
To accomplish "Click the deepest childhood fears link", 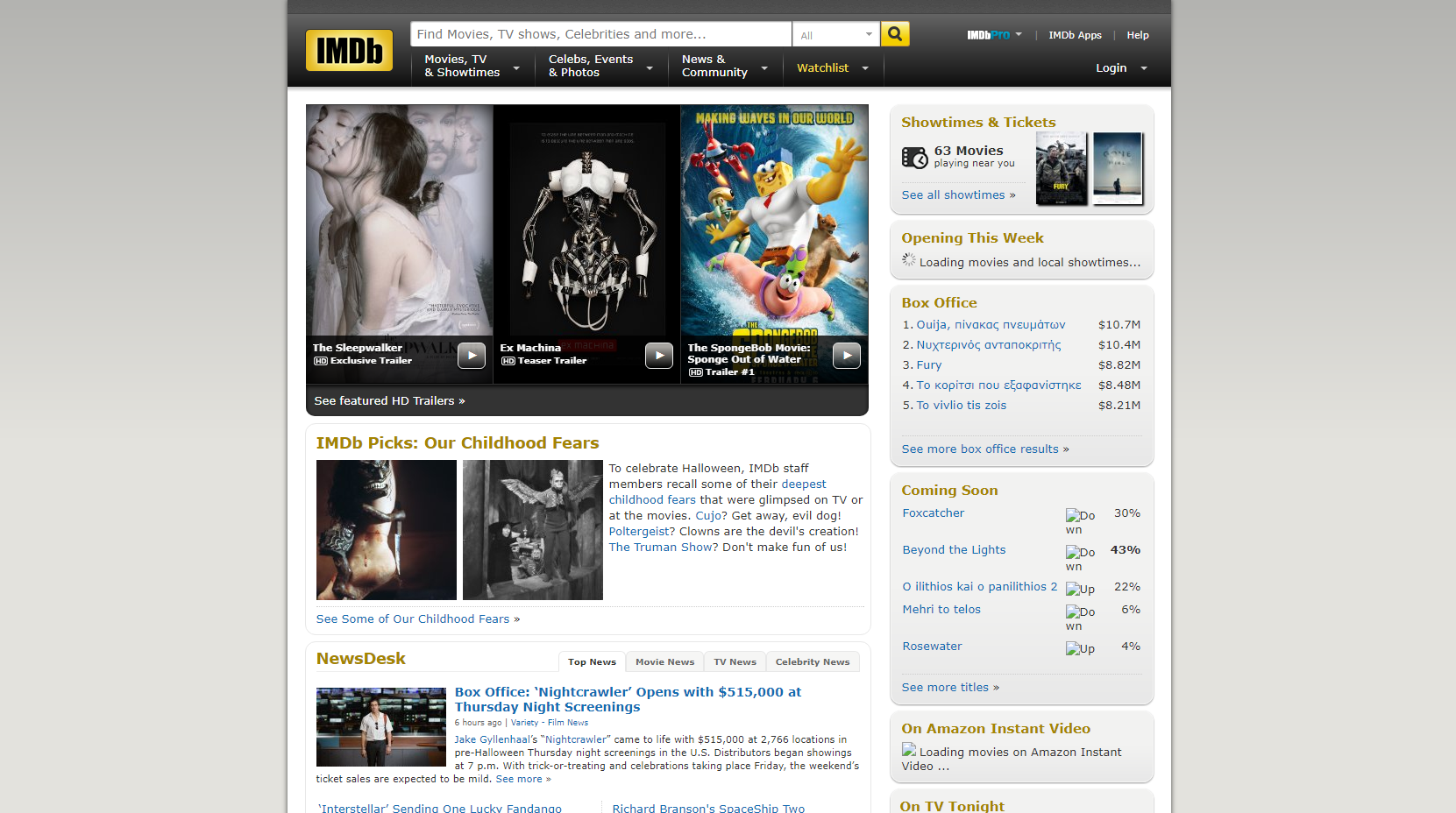I will point(718,492).
